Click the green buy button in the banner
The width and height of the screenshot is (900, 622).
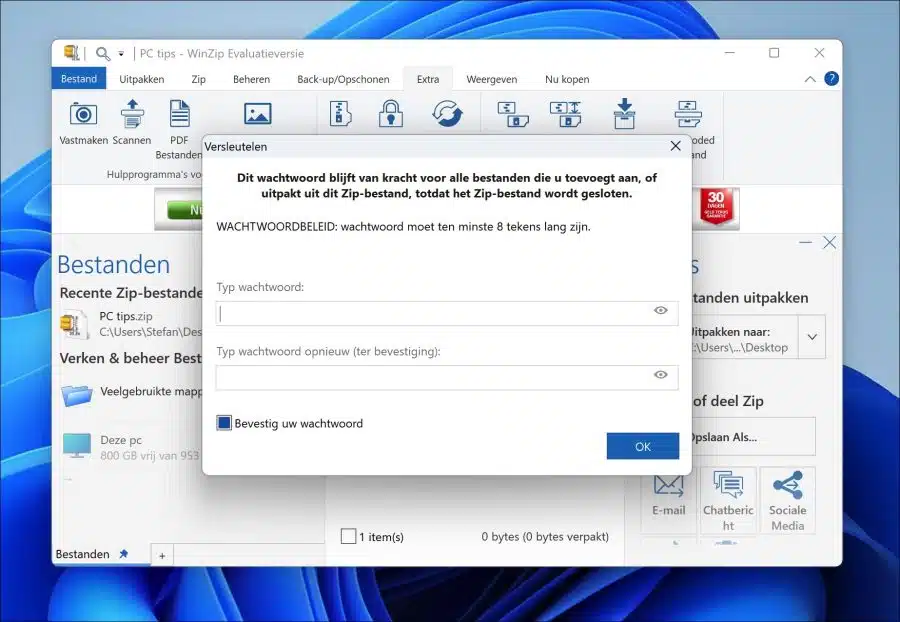[185, 210]
